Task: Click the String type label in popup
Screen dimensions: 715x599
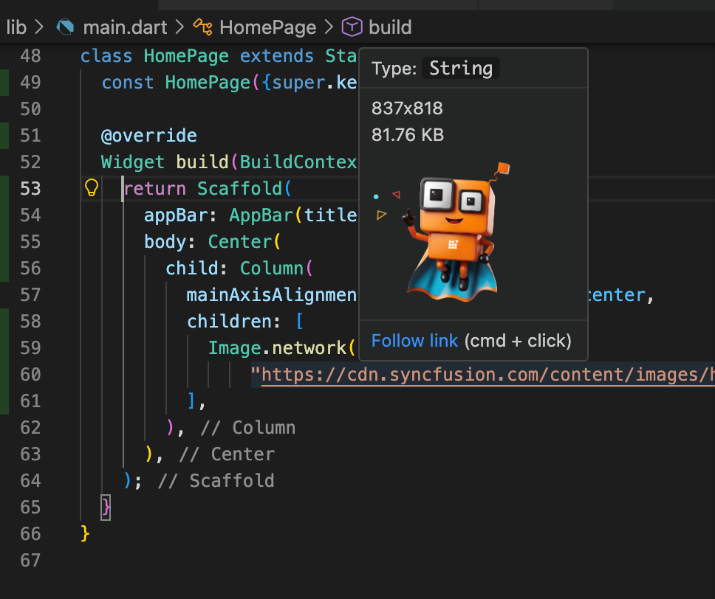Action: (x=461, y=68)
